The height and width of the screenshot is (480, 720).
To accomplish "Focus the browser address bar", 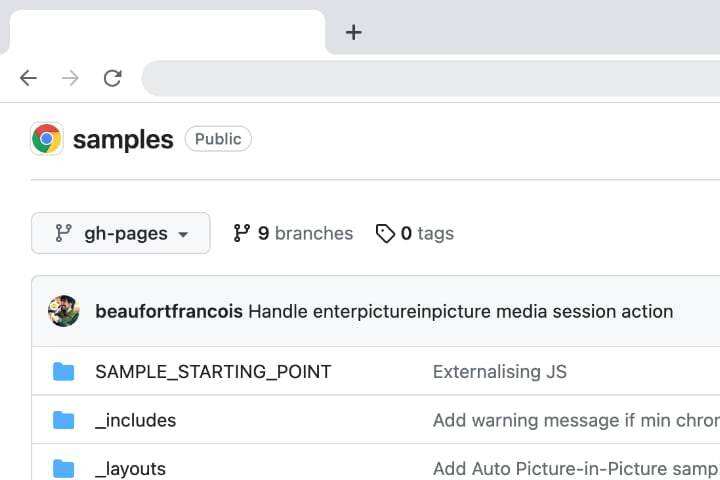I will tap(430, 78).
